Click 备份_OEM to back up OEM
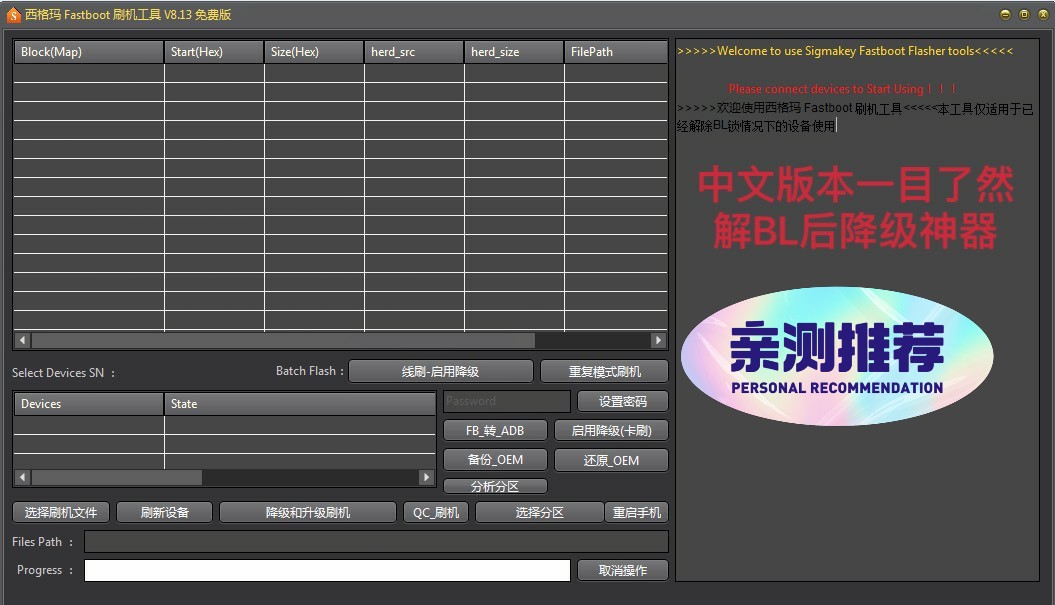 click(495, 460)
